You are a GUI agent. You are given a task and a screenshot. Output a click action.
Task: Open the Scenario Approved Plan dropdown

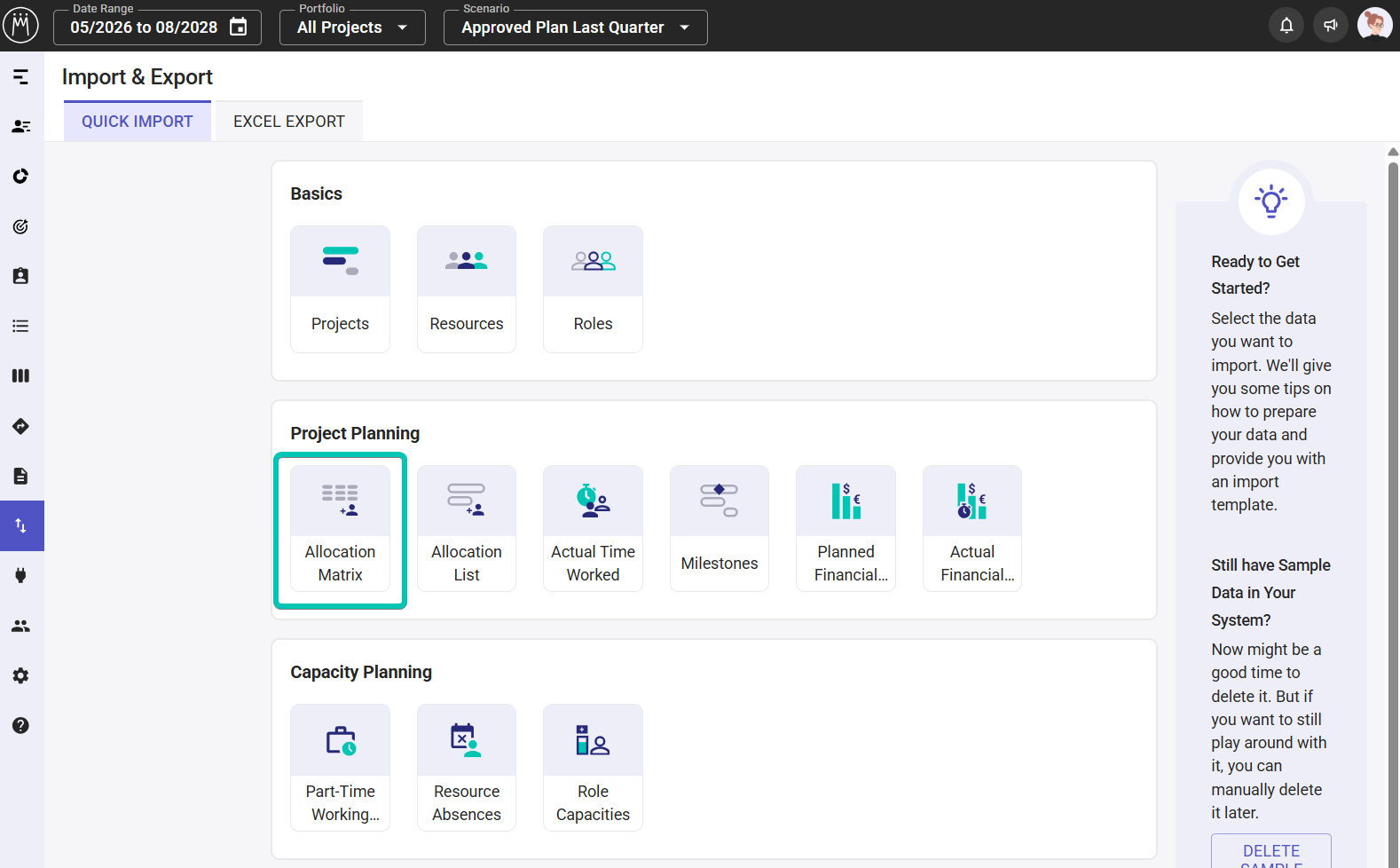[575, 28]
